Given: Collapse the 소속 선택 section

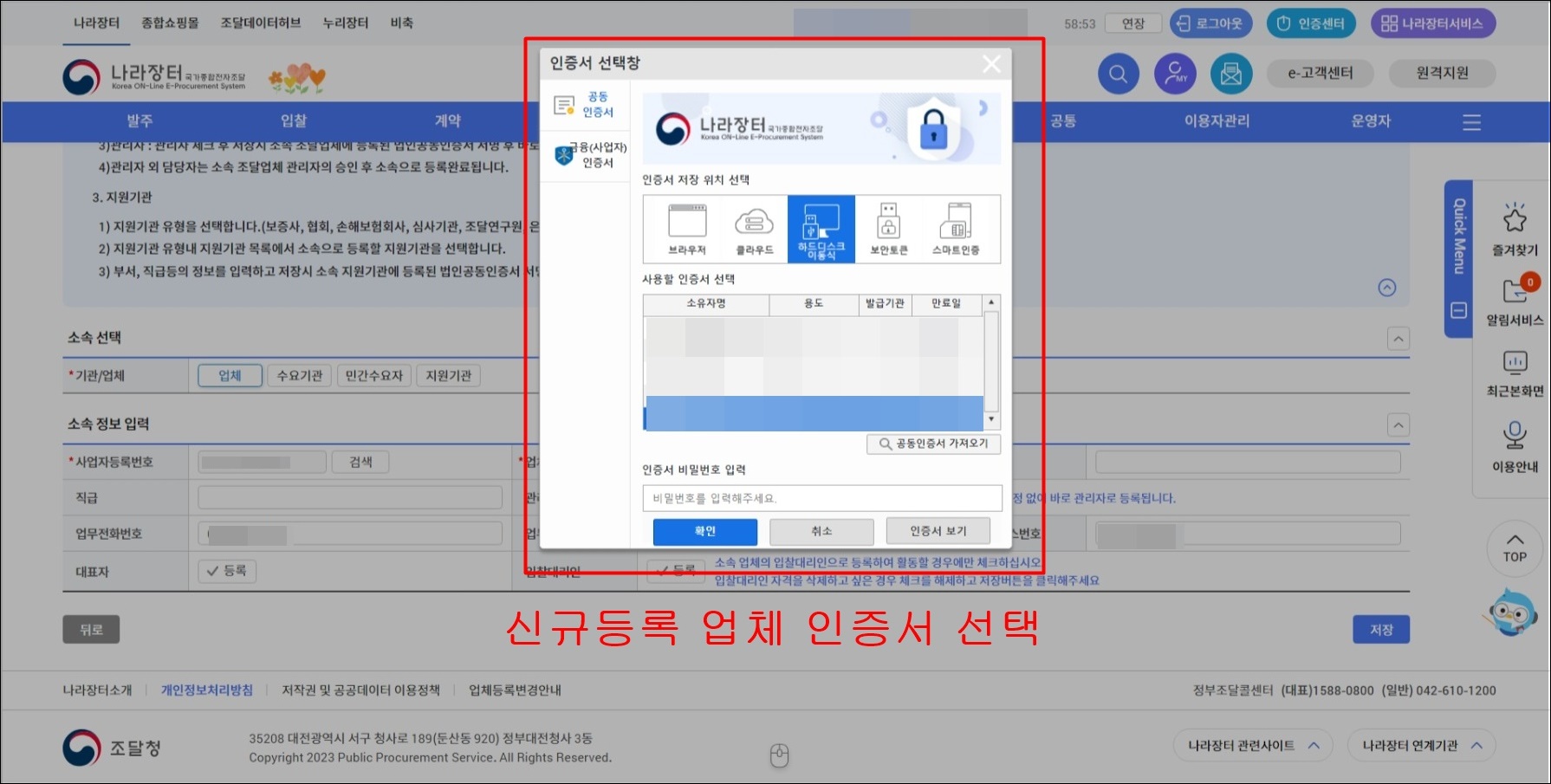Looking at the screenshot, I should [1398, 339].
